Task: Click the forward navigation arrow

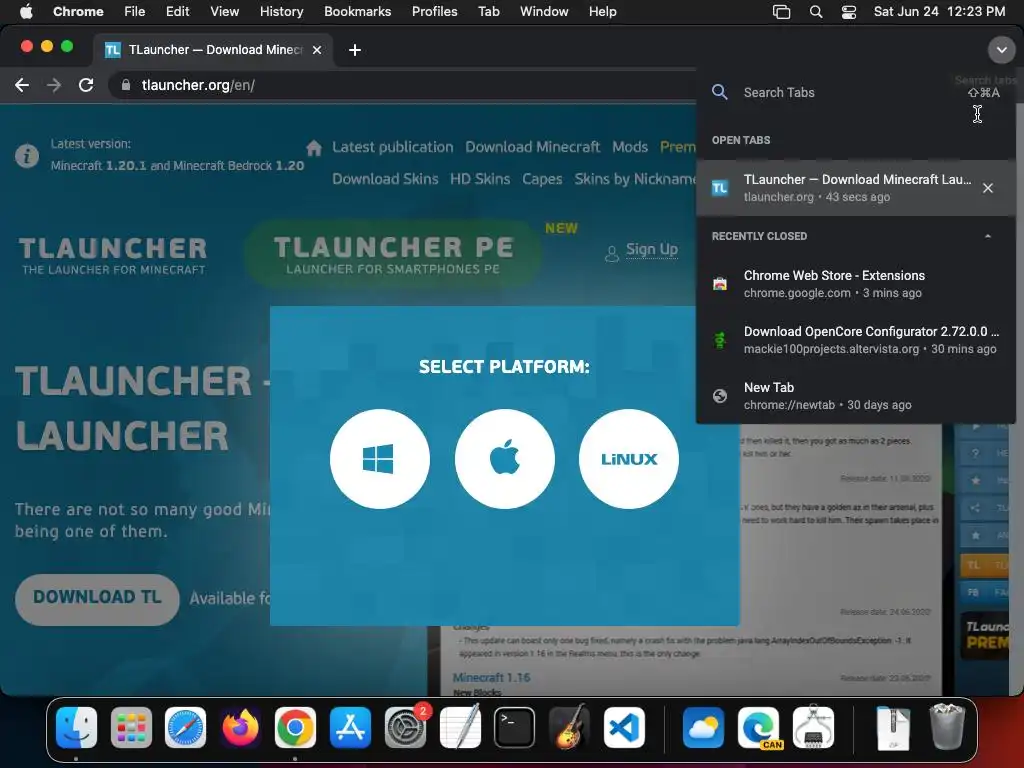Action: click(54, 85)
